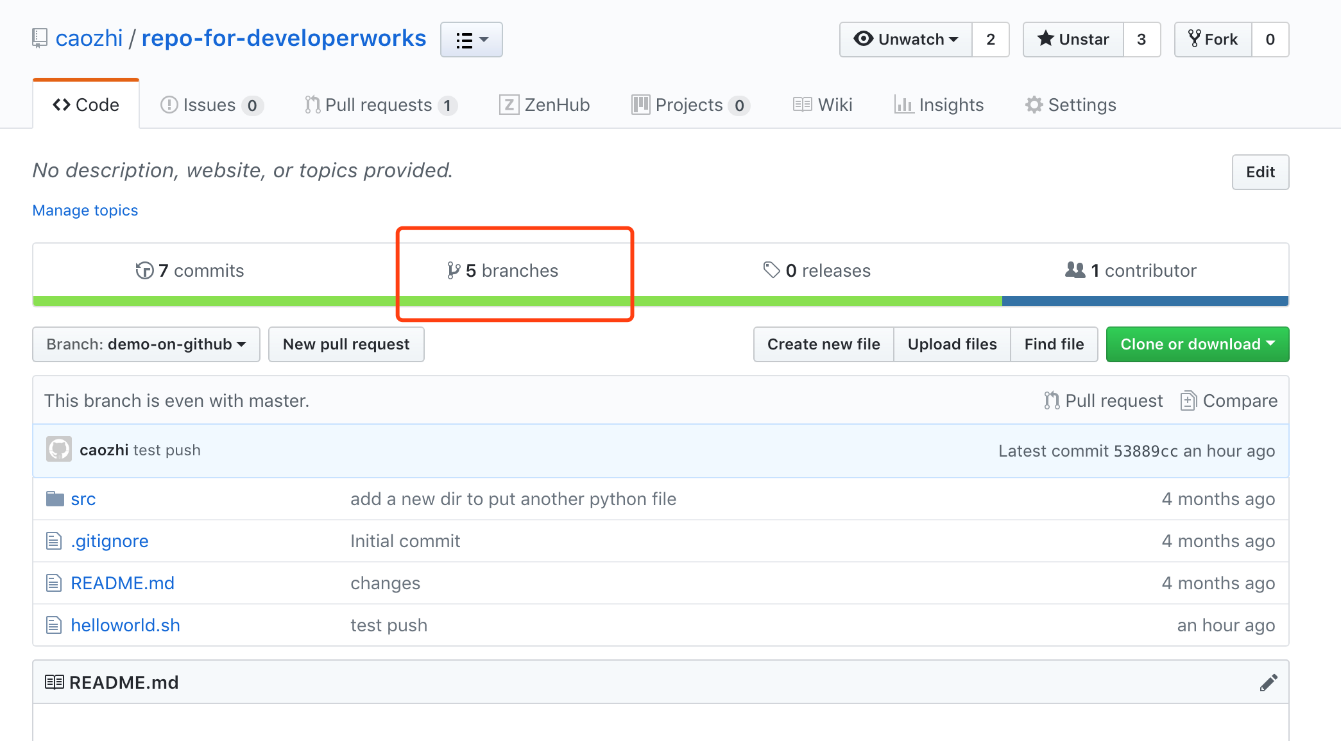The image size is (1341, 741).
Task: Click the caozhi avatar thumbnail
Action: tap(59, 450)
